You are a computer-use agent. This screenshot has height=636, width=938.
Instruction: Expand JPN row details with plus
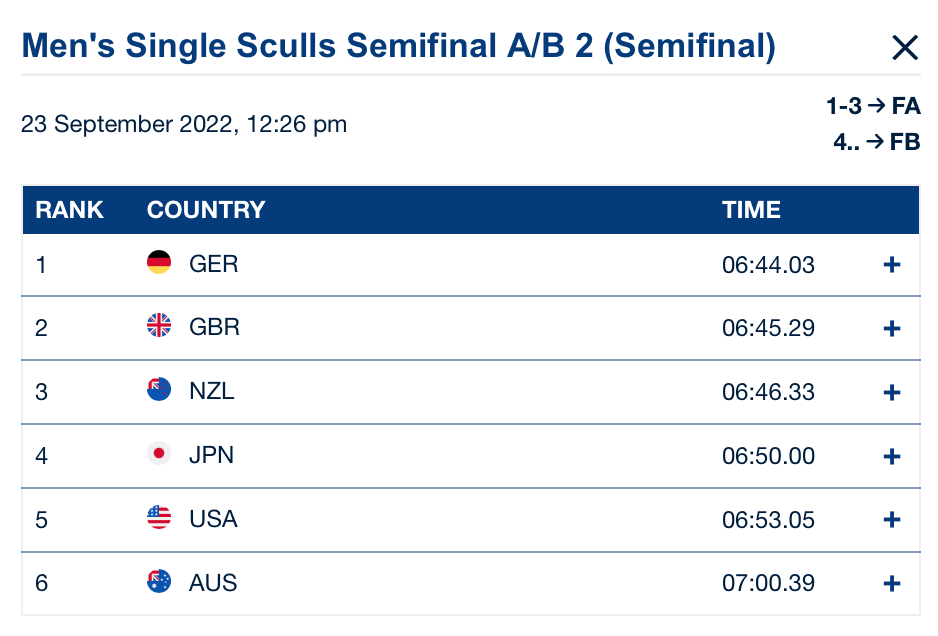click(892, 457)
